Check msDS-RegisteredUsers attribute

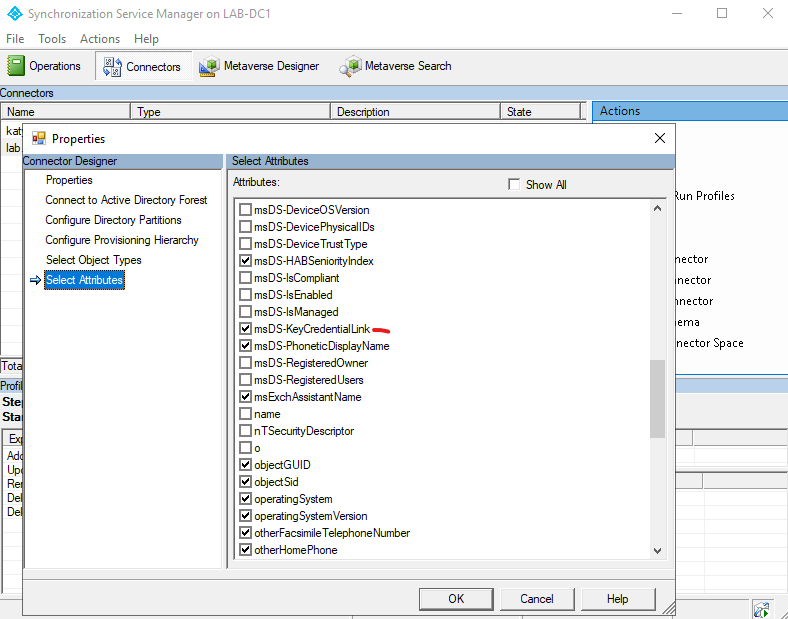[245, 380]
